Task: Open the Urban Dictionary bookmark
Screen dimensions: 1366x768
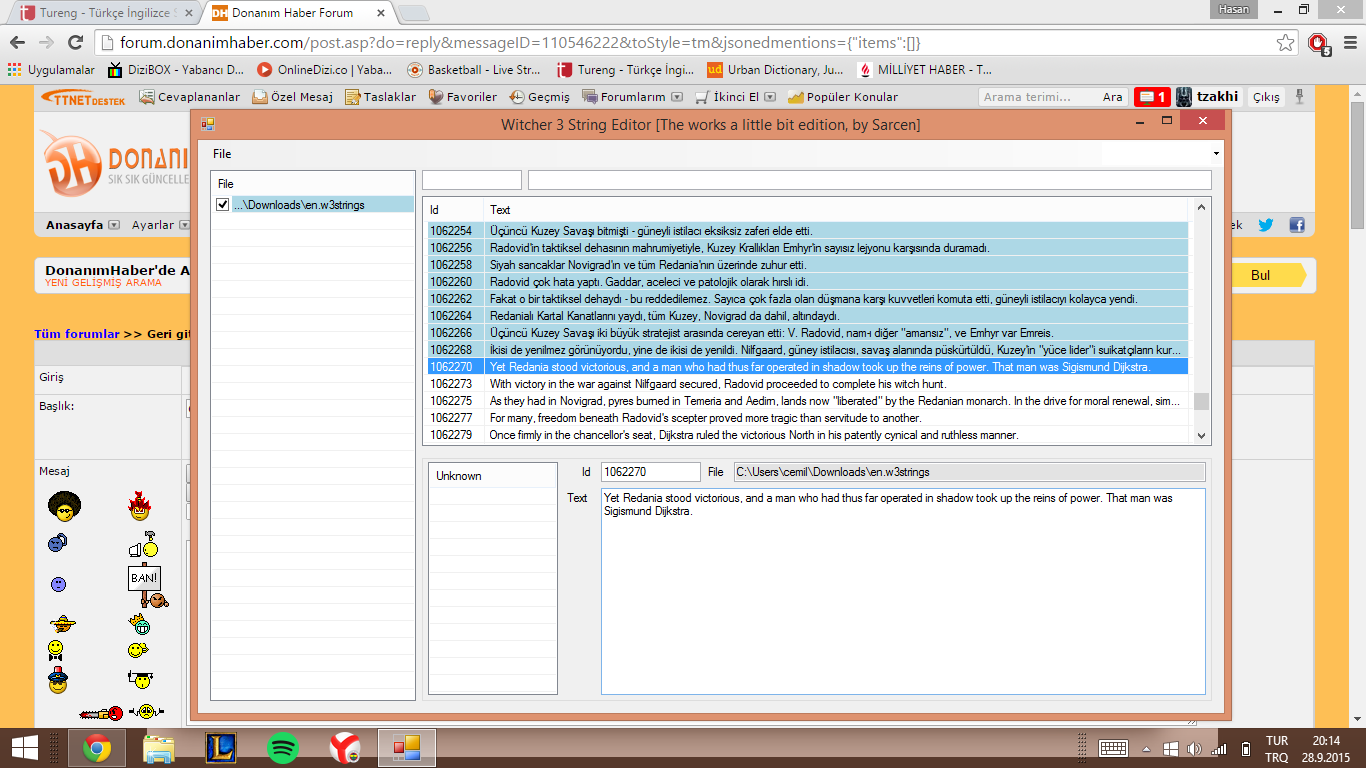Action: click(x=775, y=70)
